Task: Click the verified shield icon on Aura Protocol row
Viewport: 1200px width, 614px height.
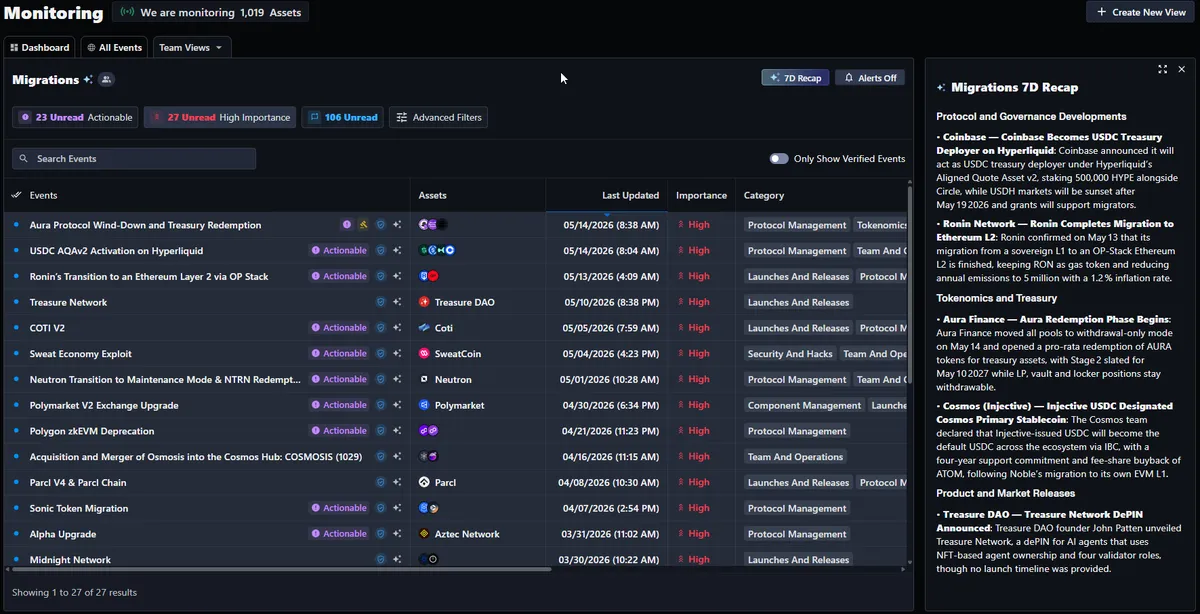Action: click(380, 225)
